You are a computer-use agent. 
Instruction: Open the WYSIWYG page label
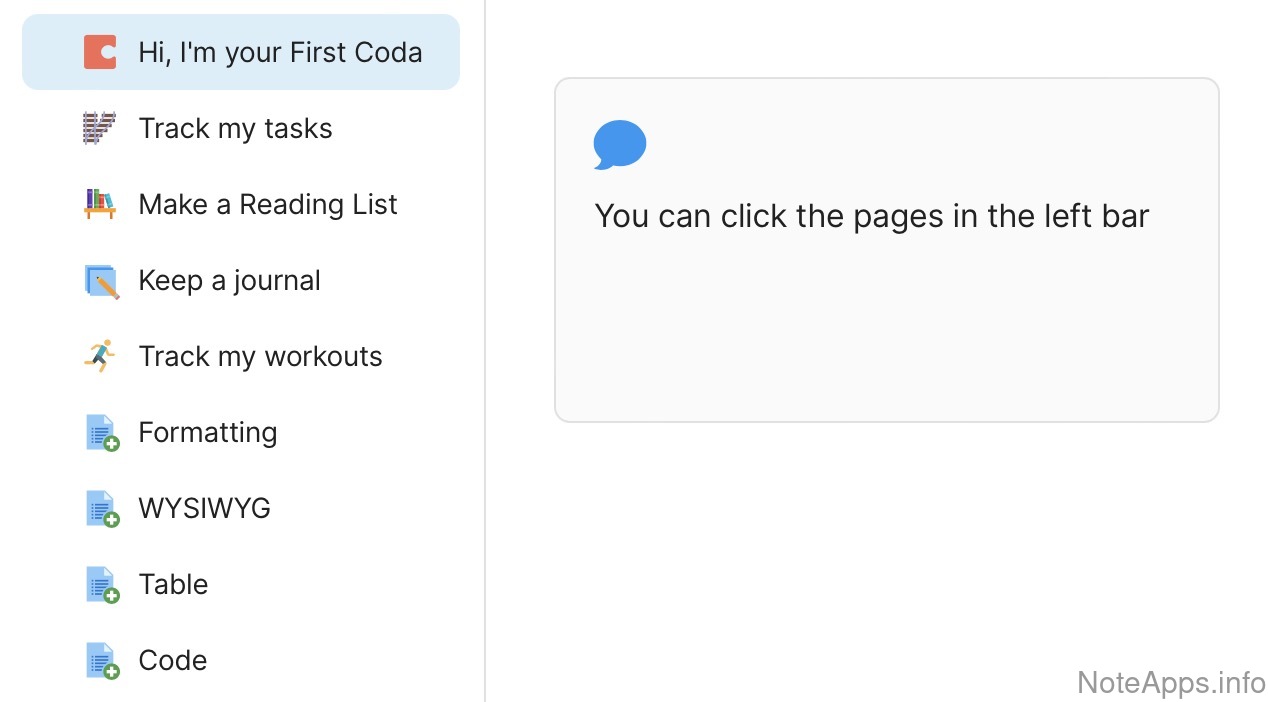click(x=204, y=508)
